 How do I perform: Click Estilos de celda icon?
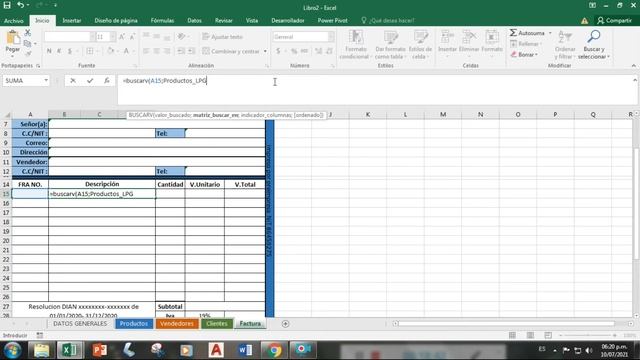tap(420, 38)
